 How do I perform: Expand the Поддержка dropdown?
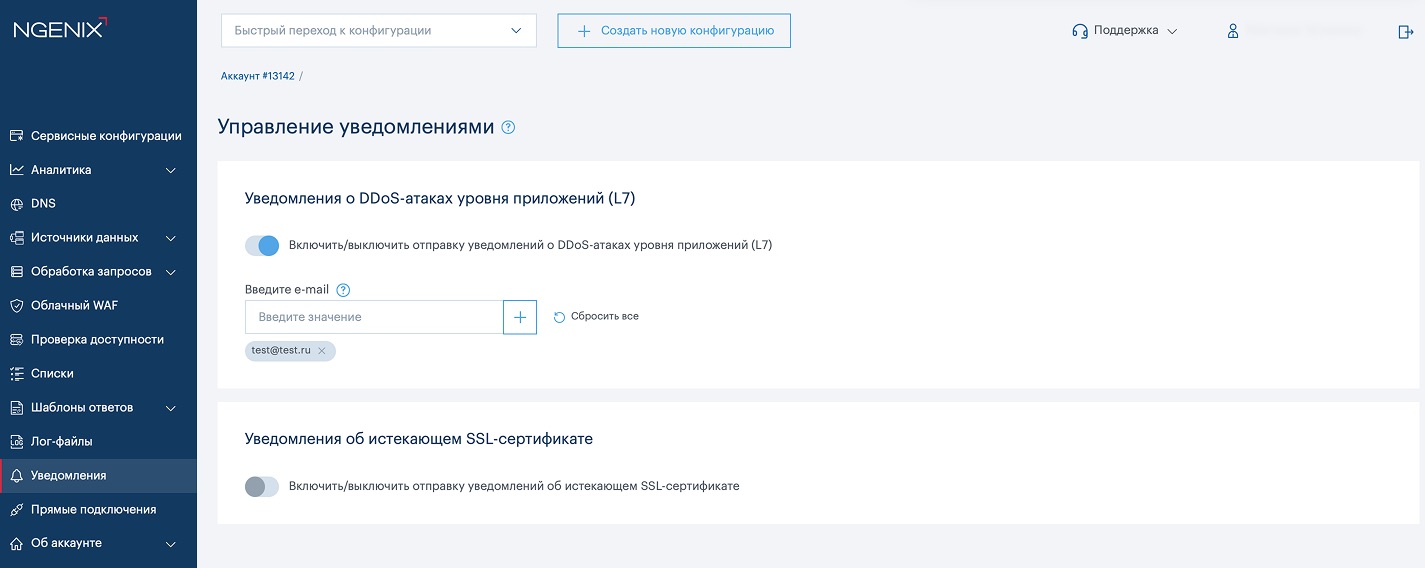[x=1124, y=31]
